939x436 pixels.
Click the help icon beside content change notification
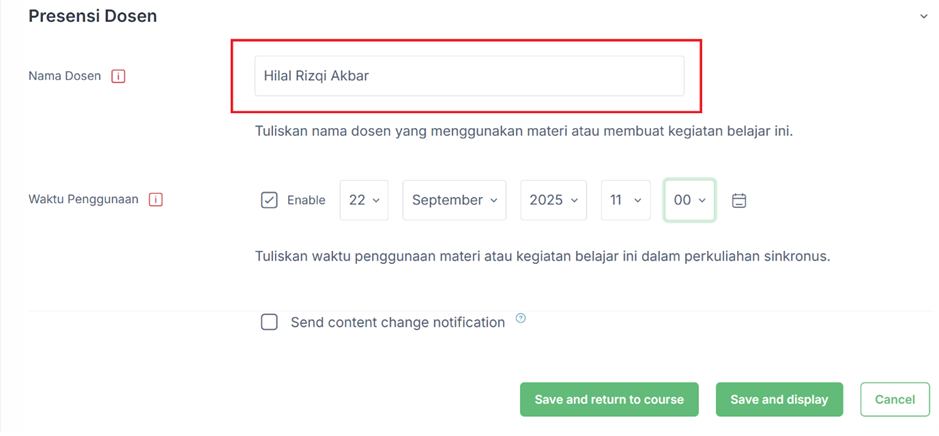pos(520,319)
